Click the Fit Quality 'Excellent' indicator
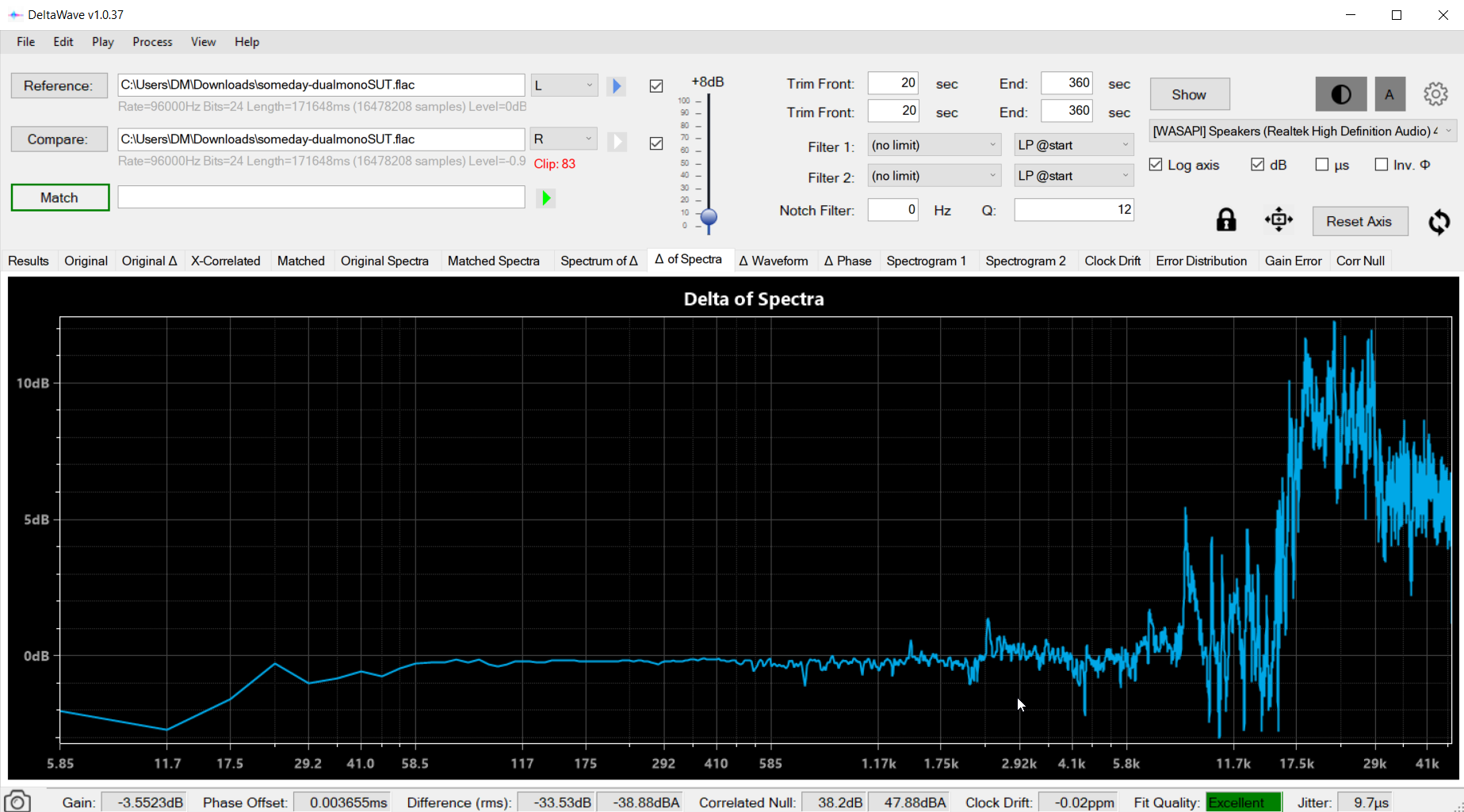The image size is (1464, 812). tap(1243, 802)
